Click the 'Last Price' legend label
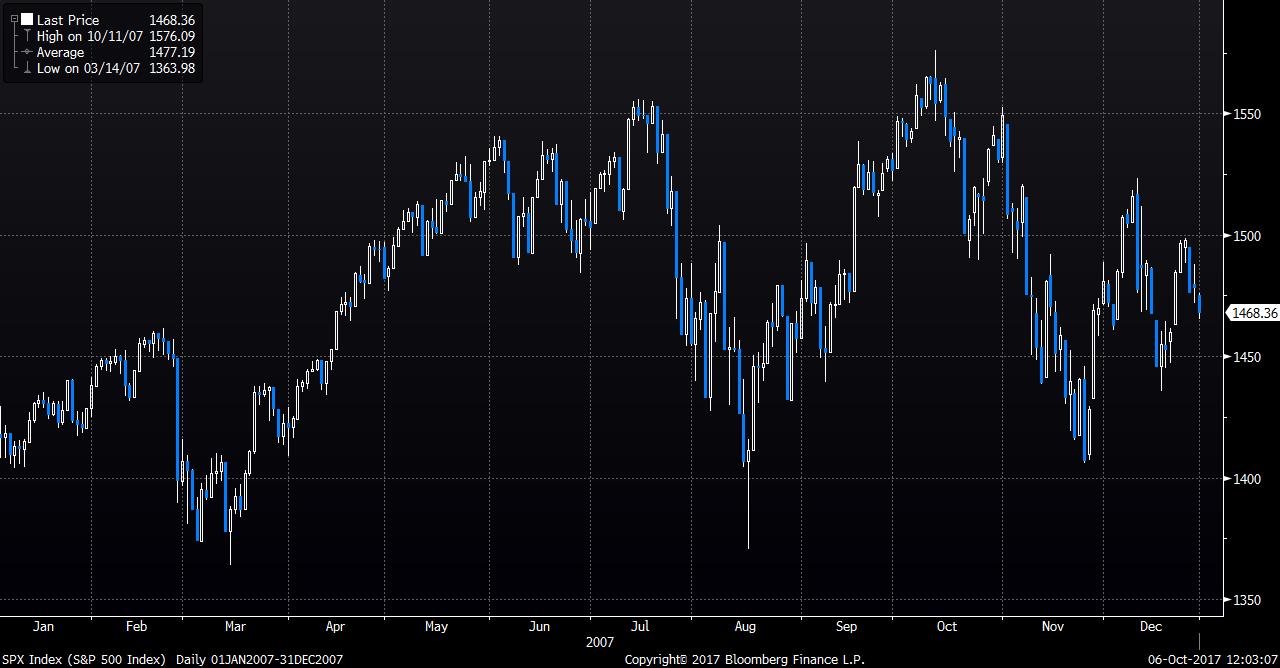 click(68, 20)
